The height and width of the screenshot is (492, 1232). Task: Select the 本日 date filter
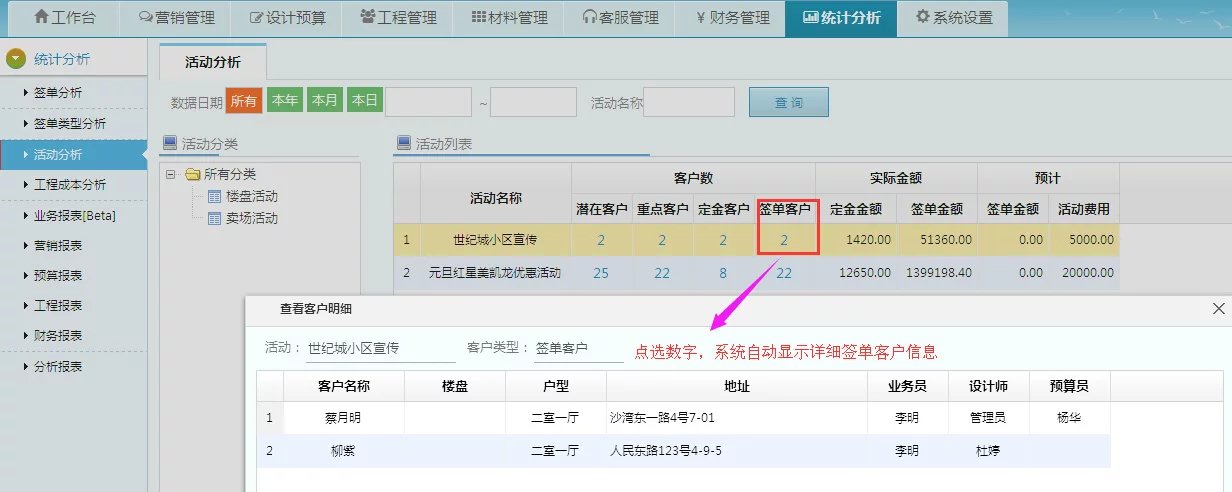pos(364,101)
